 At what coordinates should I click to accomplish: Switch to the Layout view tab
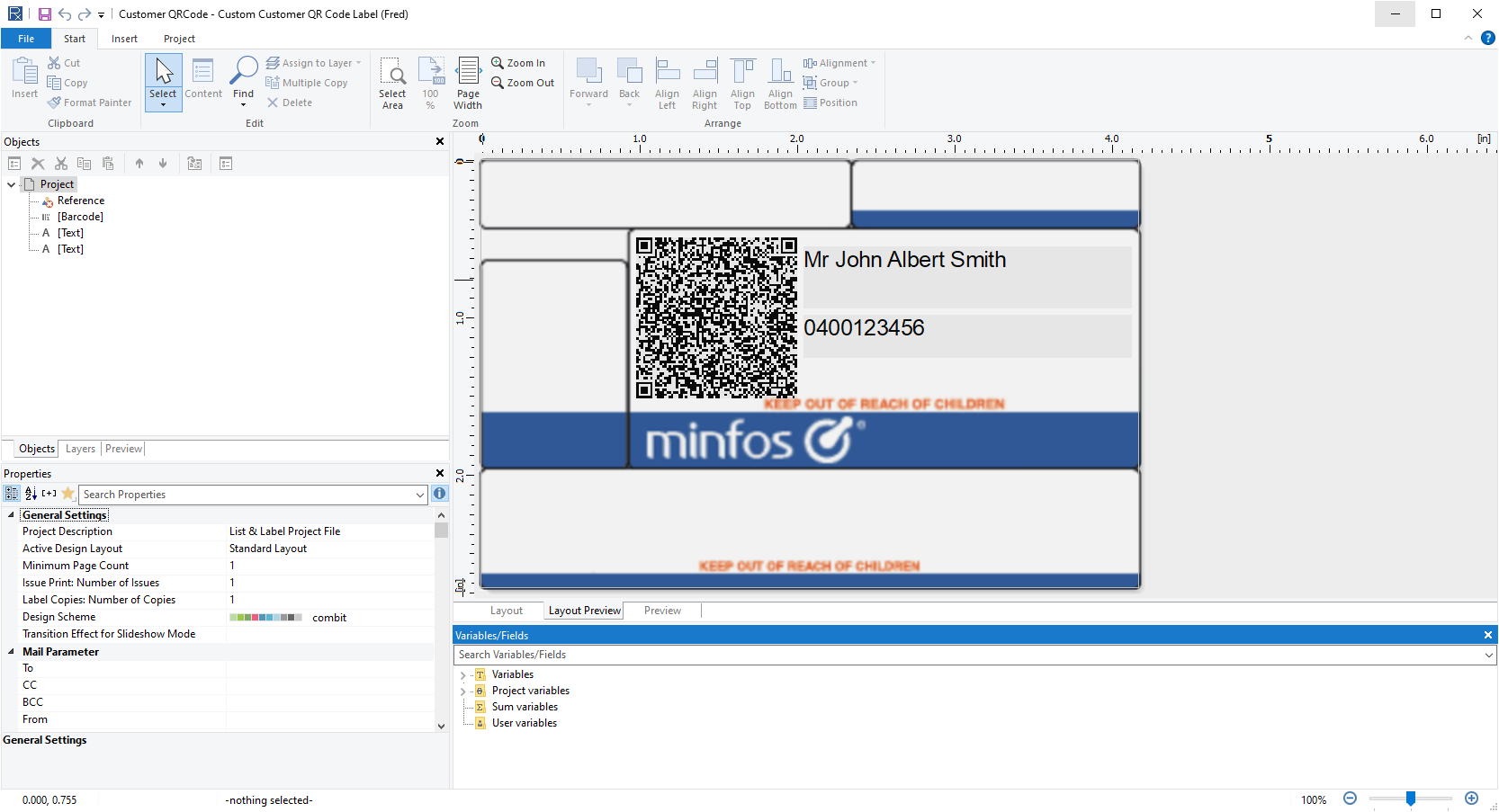[x=507, y=611]
